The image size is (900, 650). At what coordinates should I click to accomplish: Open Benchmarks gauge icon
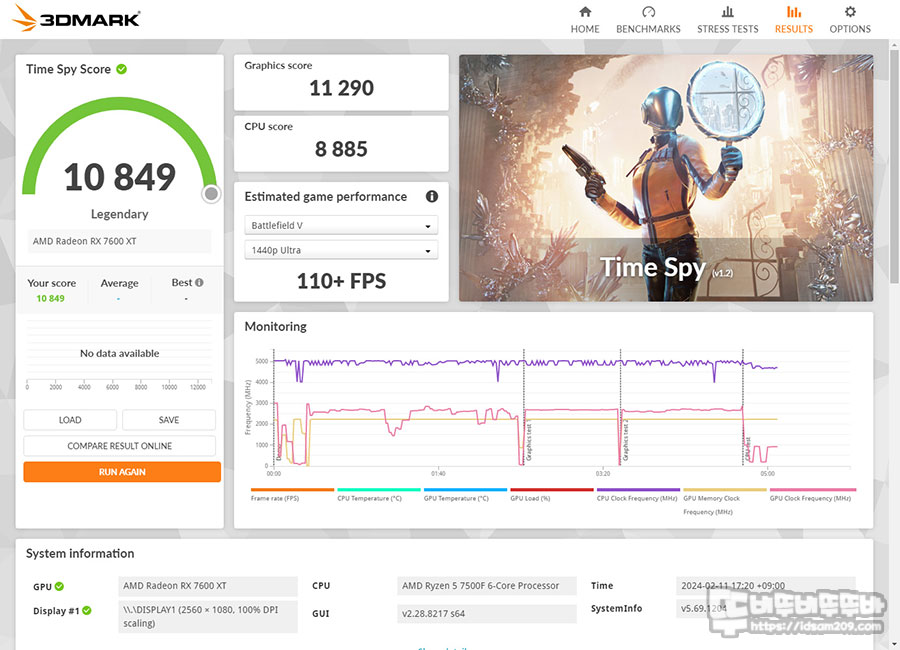(648, 11)
